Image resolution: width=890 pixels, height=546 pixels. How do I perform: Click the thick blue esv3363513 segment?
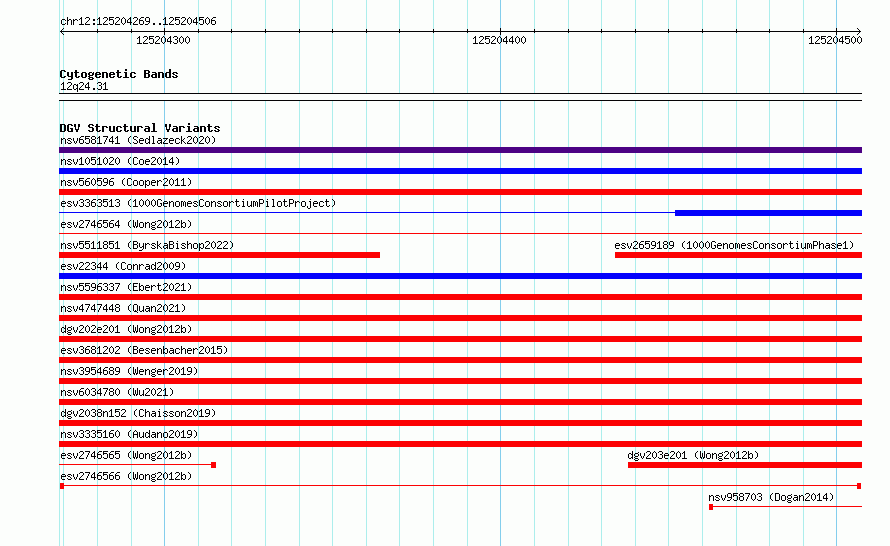(x=769, y=213)
